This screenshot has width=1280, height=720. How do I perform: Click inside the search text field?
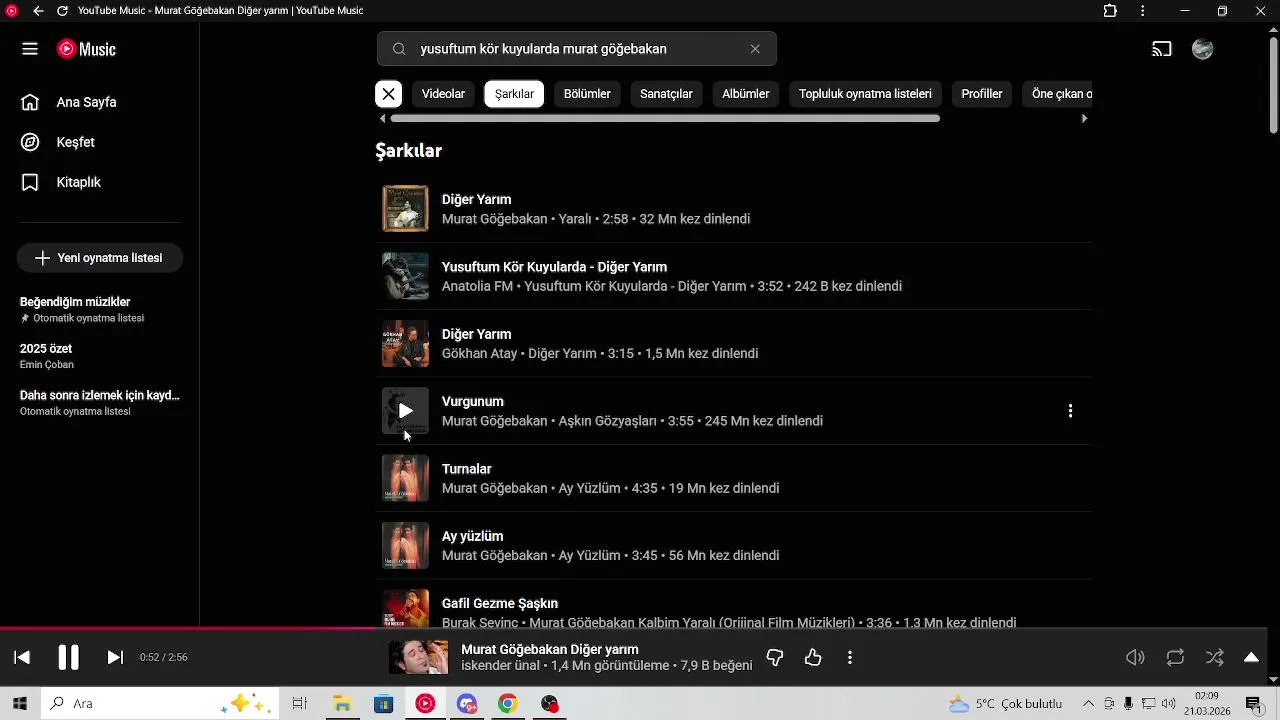click(x=577, y=49)
